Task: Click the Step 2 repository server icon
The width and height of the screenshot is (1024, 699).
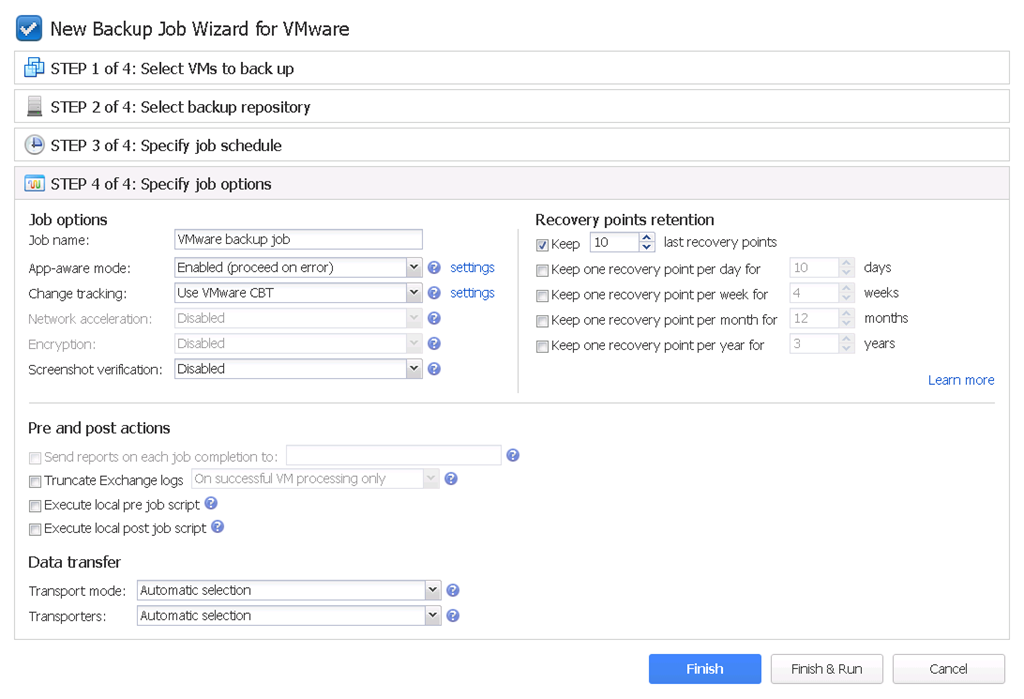Action: [x=35, y=106]
